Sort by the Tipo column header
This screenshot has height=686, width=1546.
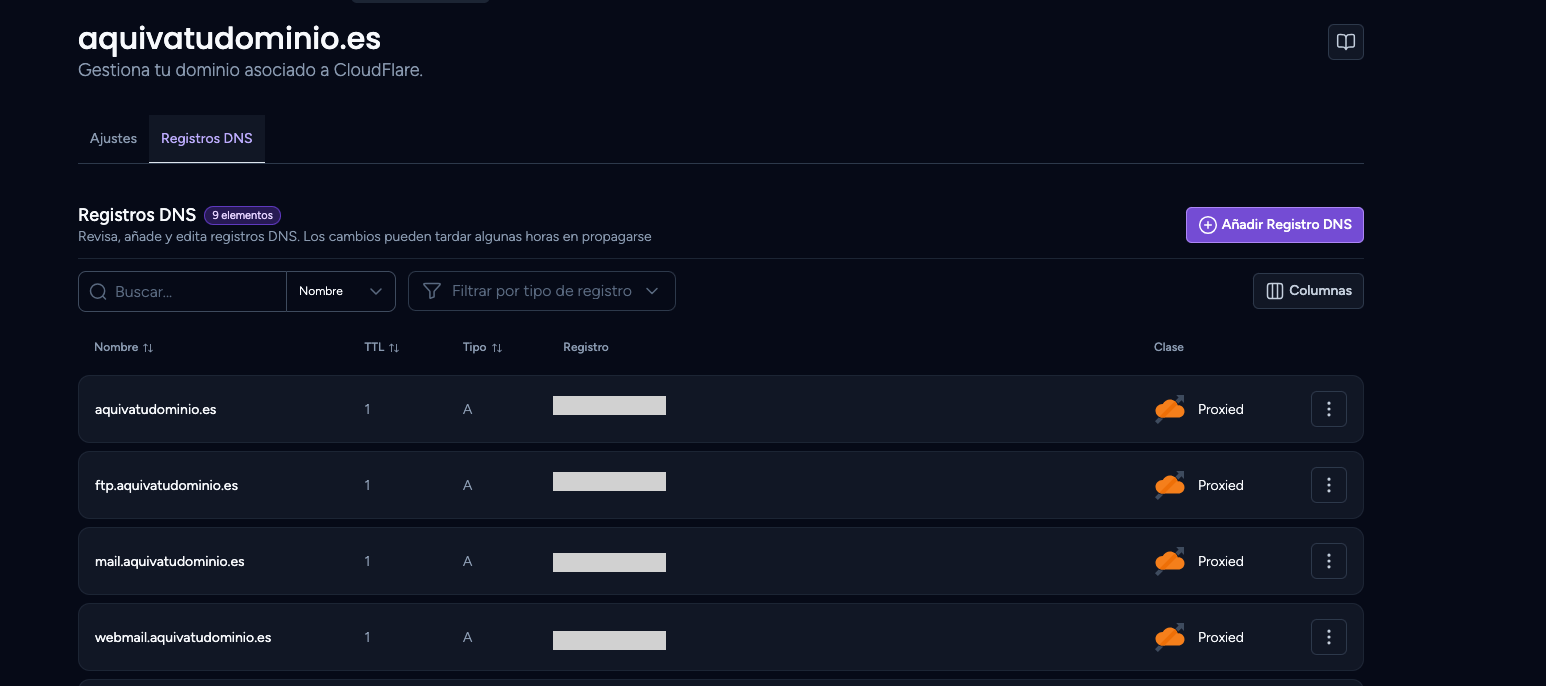482,347
